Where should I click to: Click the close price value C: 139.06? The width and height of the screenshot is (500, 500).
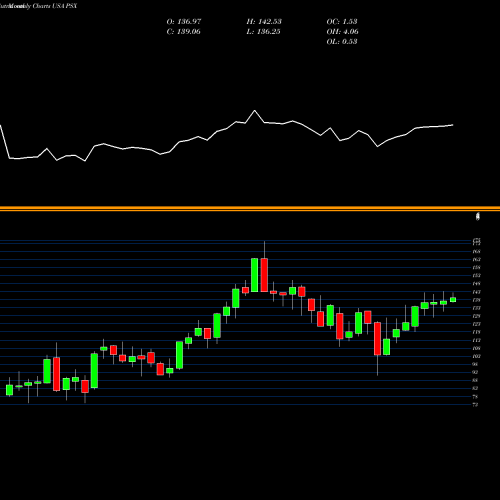click(x=183, y=32)
